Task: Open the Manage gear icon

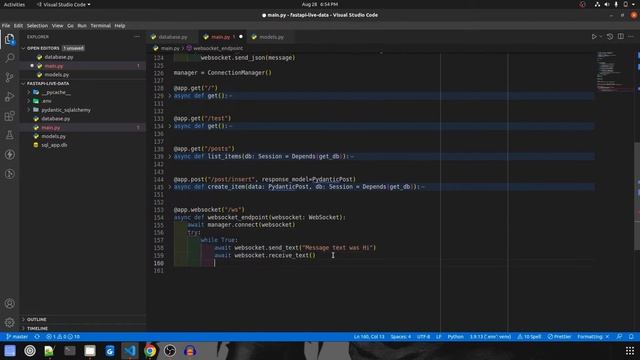Action: pyautogui.click(x=9, y=322)
